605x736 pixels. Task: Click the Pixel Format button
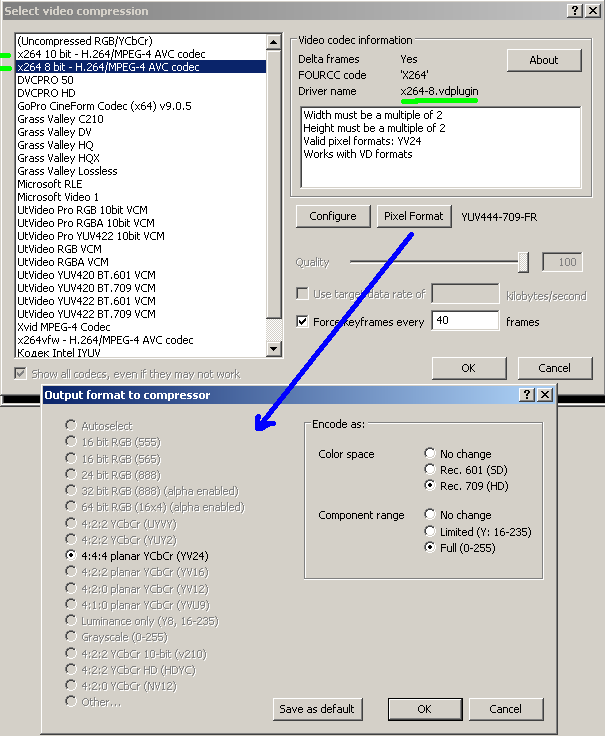click(414, 216)
